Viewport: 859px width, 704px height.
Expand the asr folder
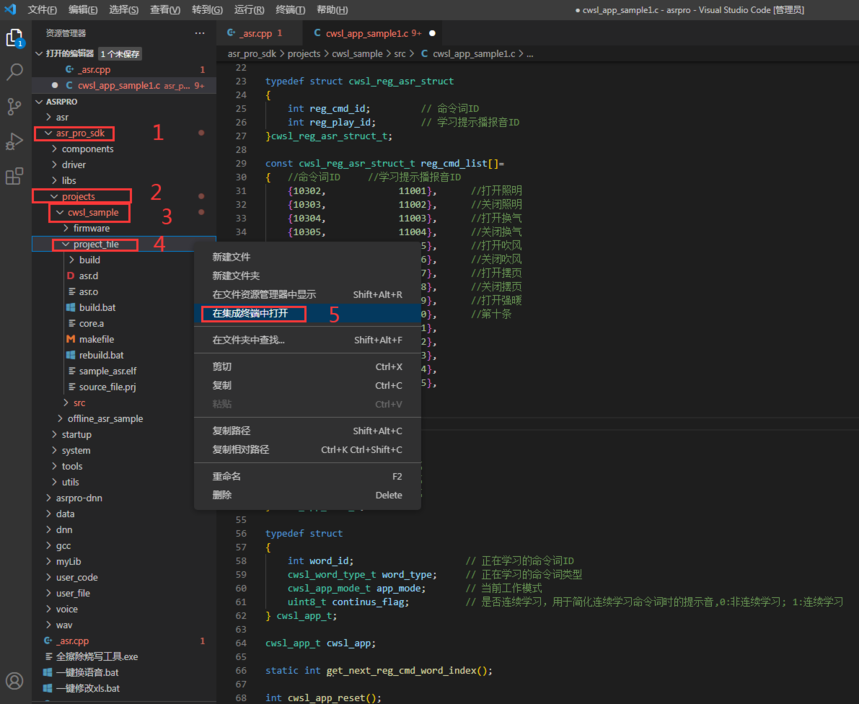click(49, 117)
